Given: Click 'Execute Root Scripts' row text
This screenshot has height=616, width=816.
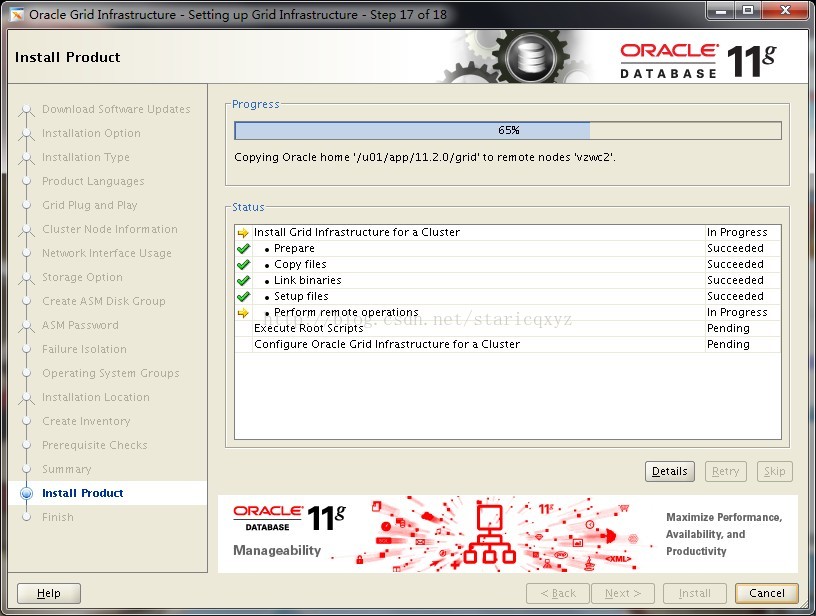Looking at the screenshot, I should tap(309, 328).
